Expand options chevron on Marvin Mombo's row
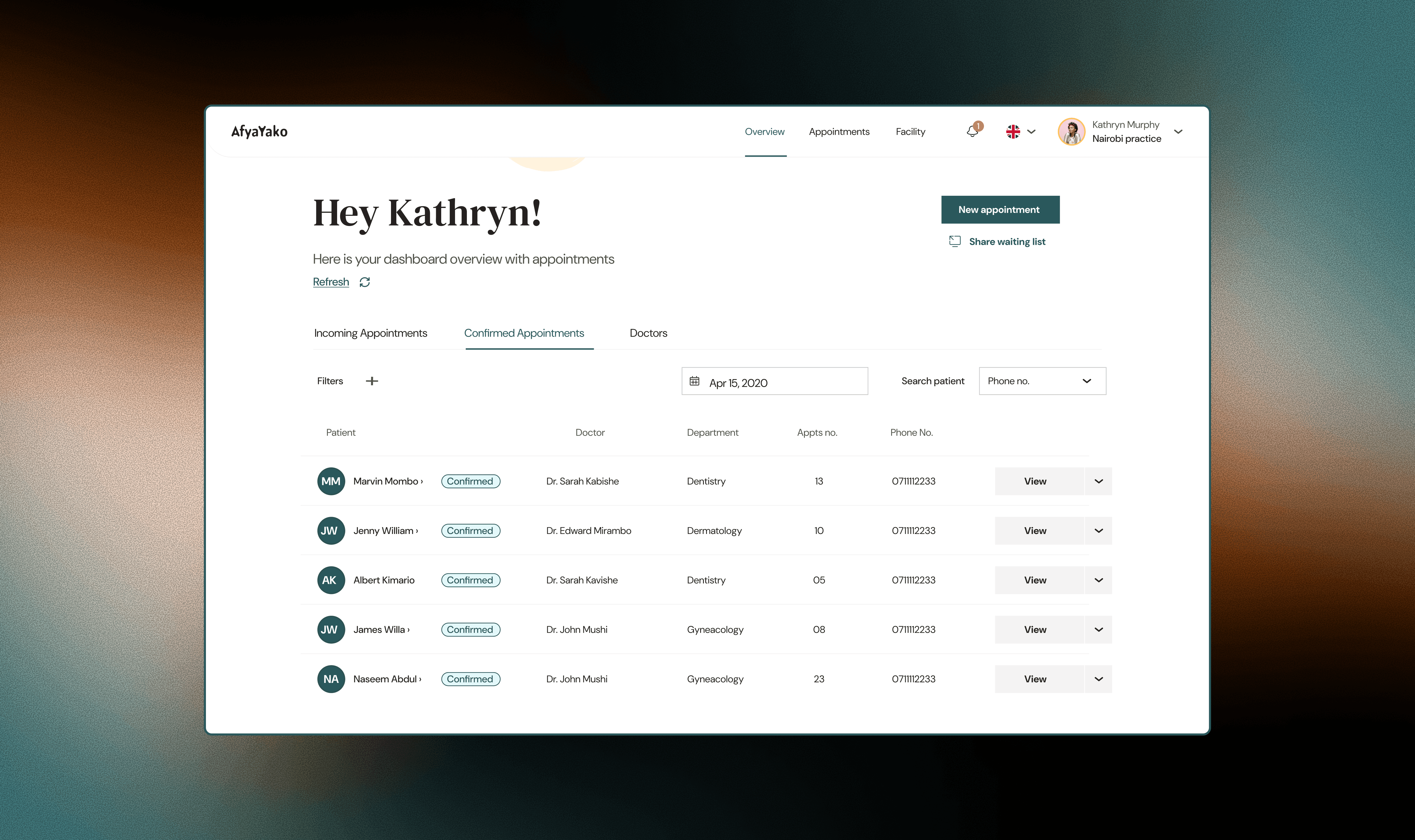This screenshot has width=1415, height=840. (1098, 481)
